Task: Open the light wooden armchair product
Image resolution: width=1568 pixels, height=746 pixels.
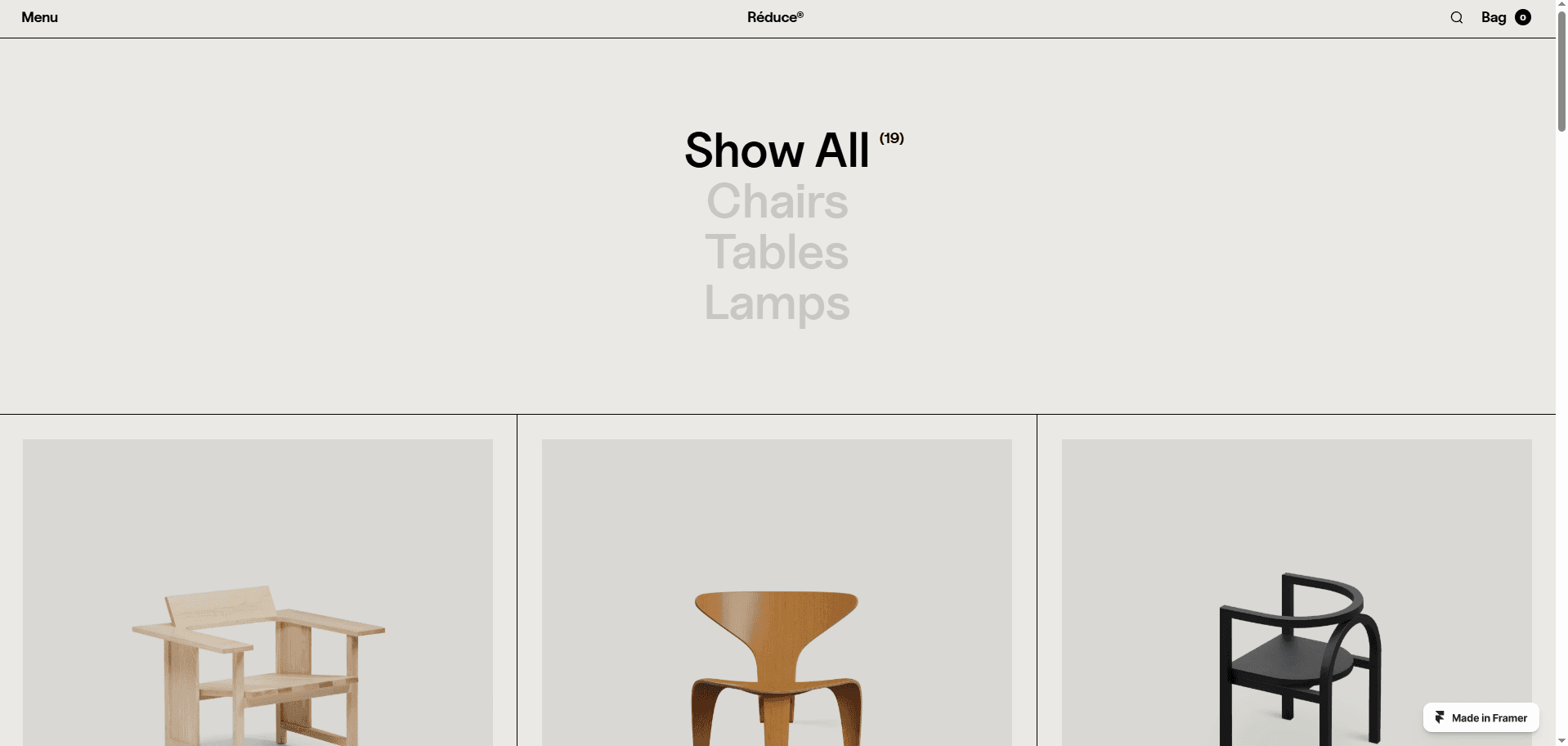Action: click(x=258, y=664)
